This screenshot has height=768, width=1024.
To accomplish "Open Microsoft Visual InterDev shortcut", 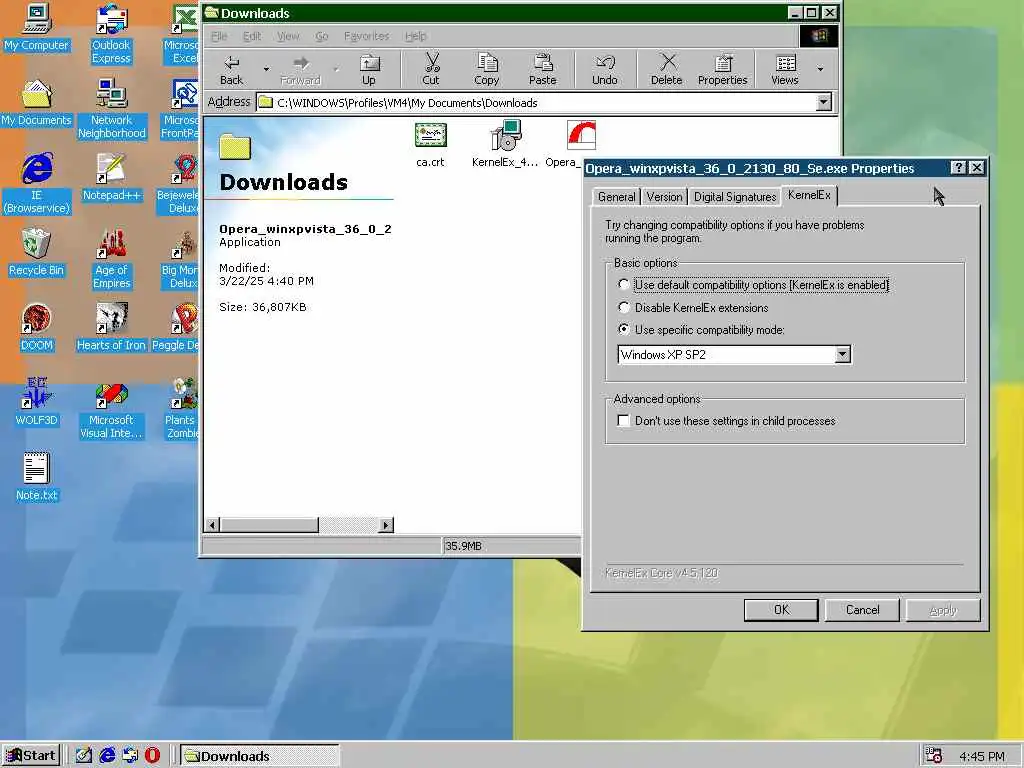I will point(111,409).
